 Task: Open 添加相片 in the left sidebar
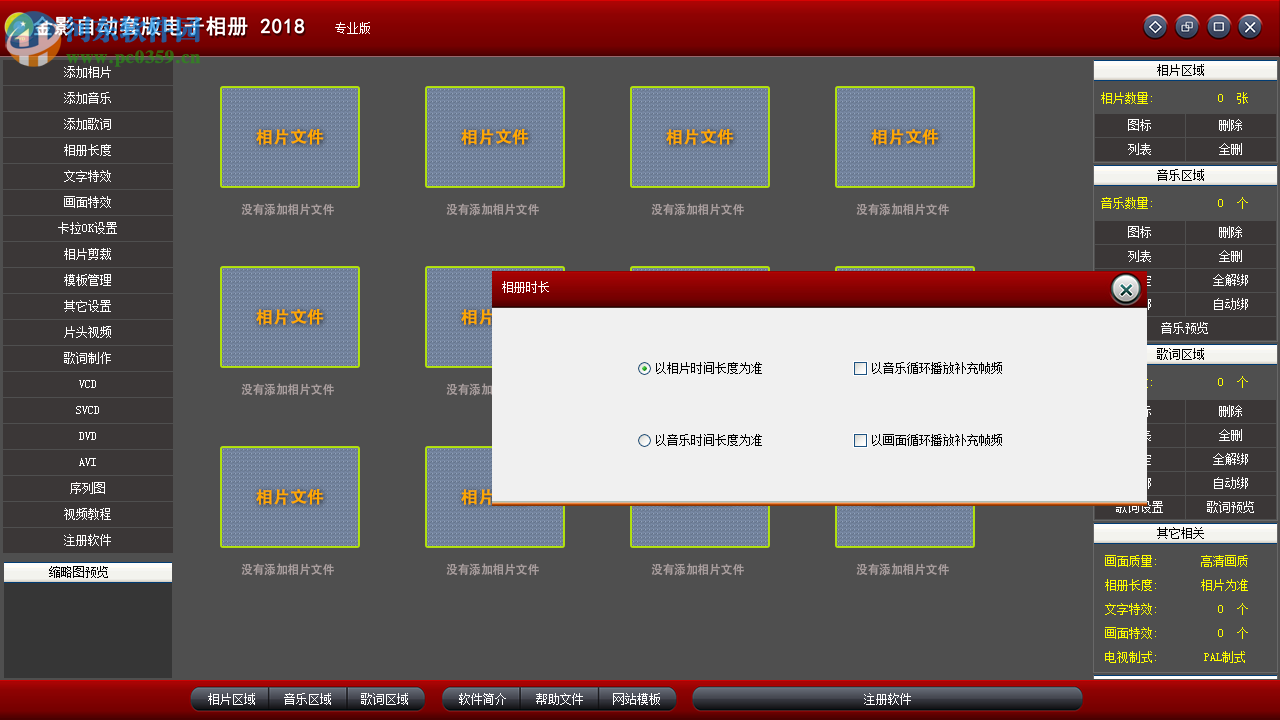pos(88,72)
